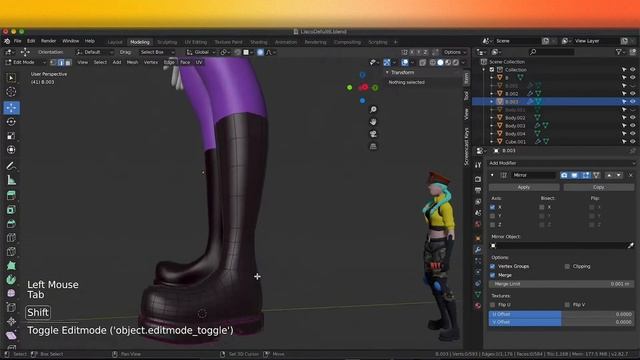
Task: Enable Bisect X checkbox
Action: coord(542,207)
